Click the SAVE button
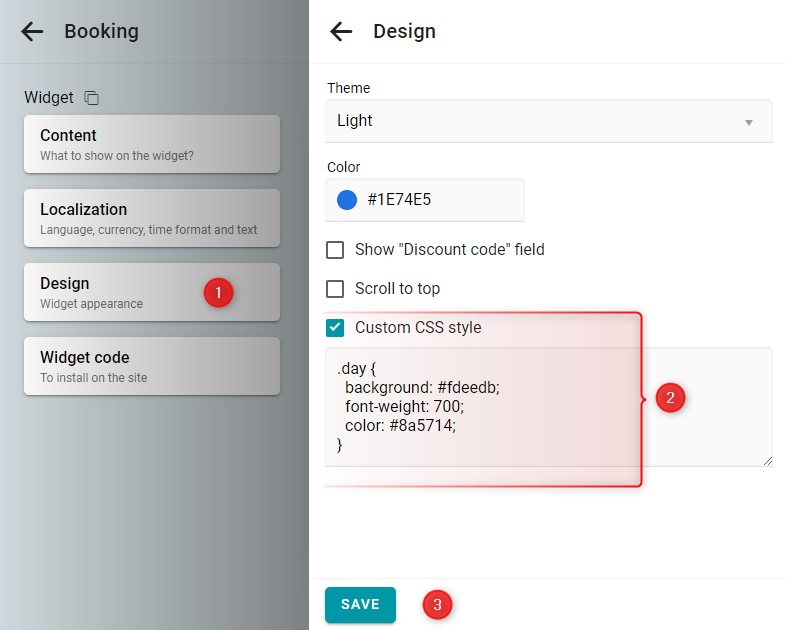 click(360, 604)
